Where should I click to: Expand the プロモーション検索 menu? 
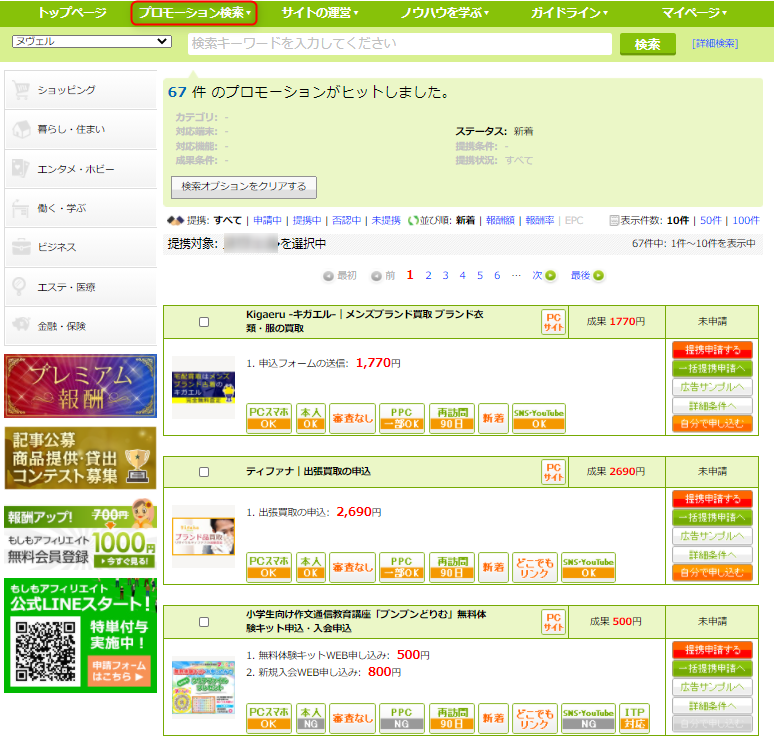[194, 13]
